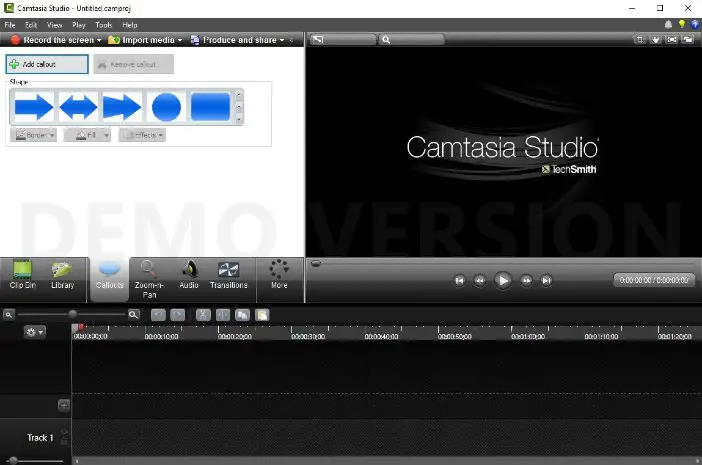702x465 pixels.
Task: Select the double-headed arrow callout shape
Action: point(78,107)
